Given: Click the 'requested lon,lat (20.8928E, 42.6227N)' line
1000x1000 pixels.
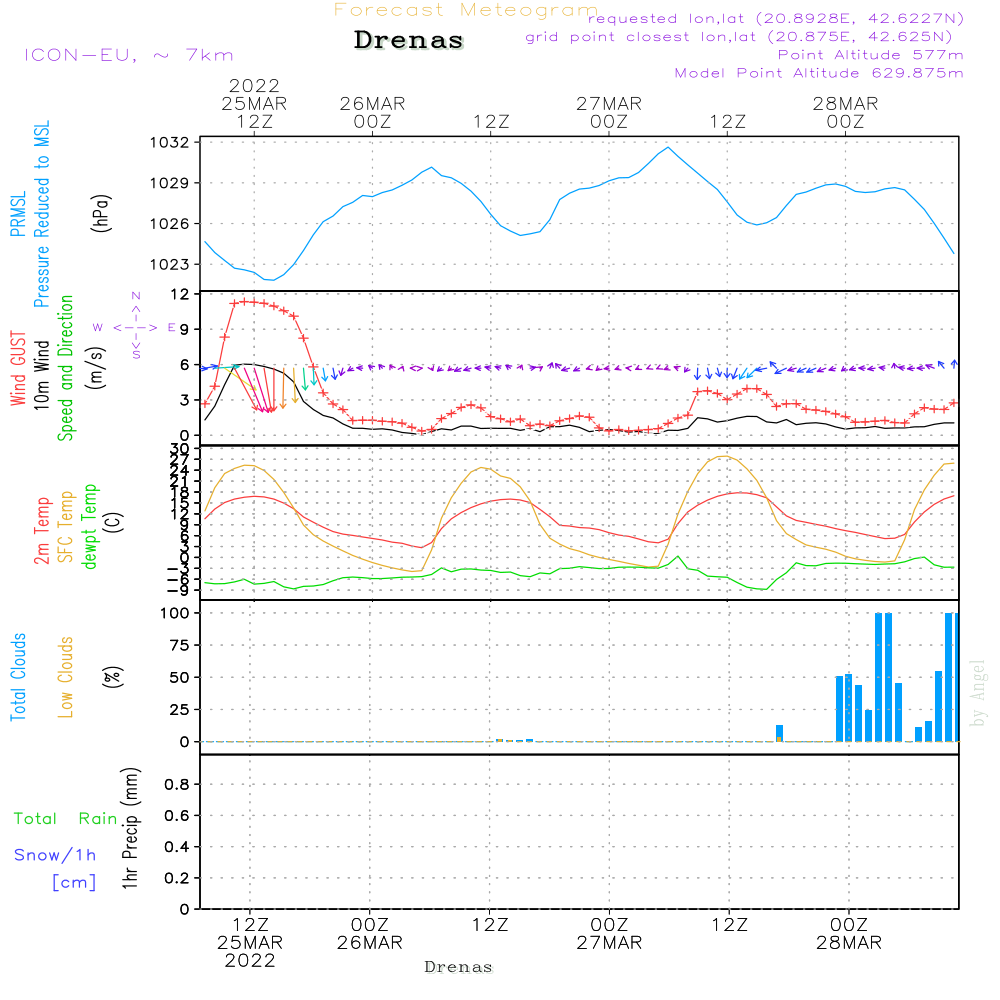Looking at the screenshot, I should pos(776,19).
